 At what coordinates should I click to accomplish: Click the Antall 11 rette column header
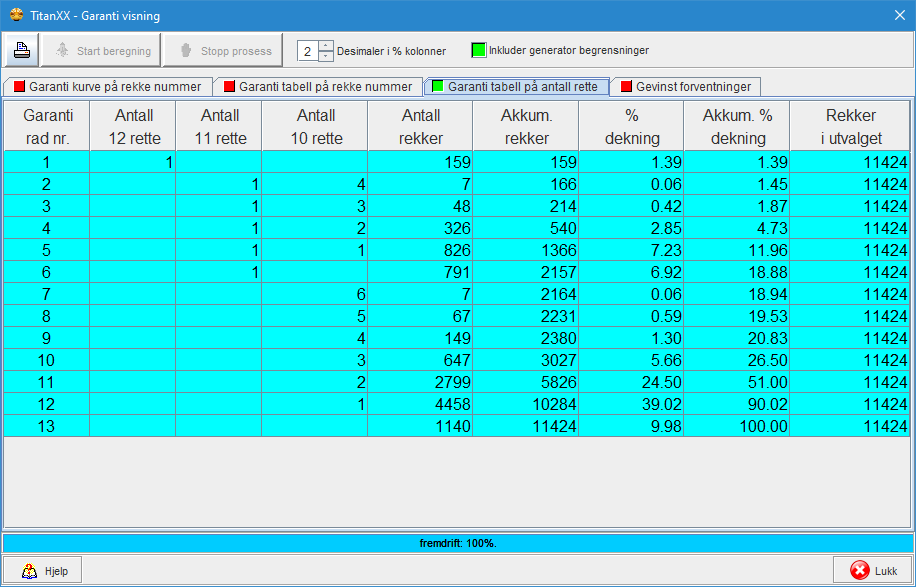[x=218, y=127]
